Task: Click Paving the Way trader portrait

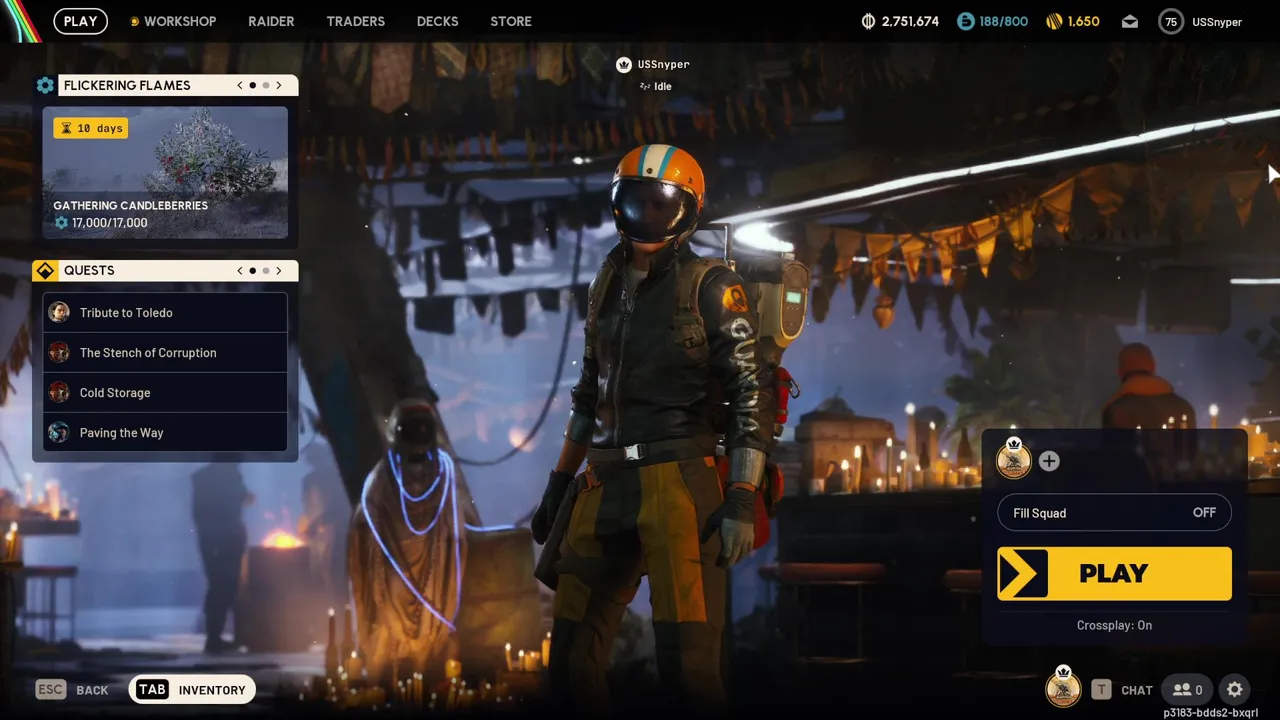Action: [59, 432]
